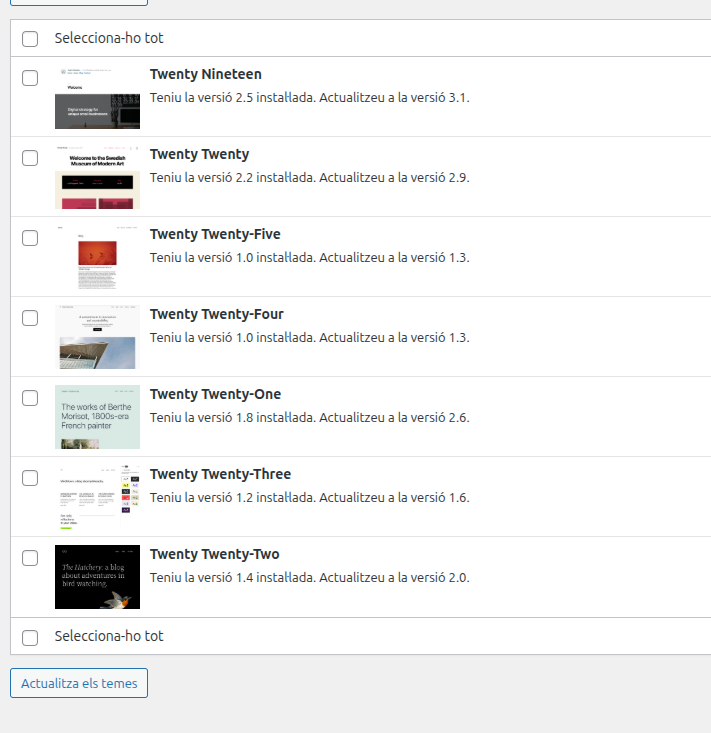Select the Twenty Nineteen theme checkbox
Image resolution: width=711 pixels, height=733 pixels.
click(30, 78)
